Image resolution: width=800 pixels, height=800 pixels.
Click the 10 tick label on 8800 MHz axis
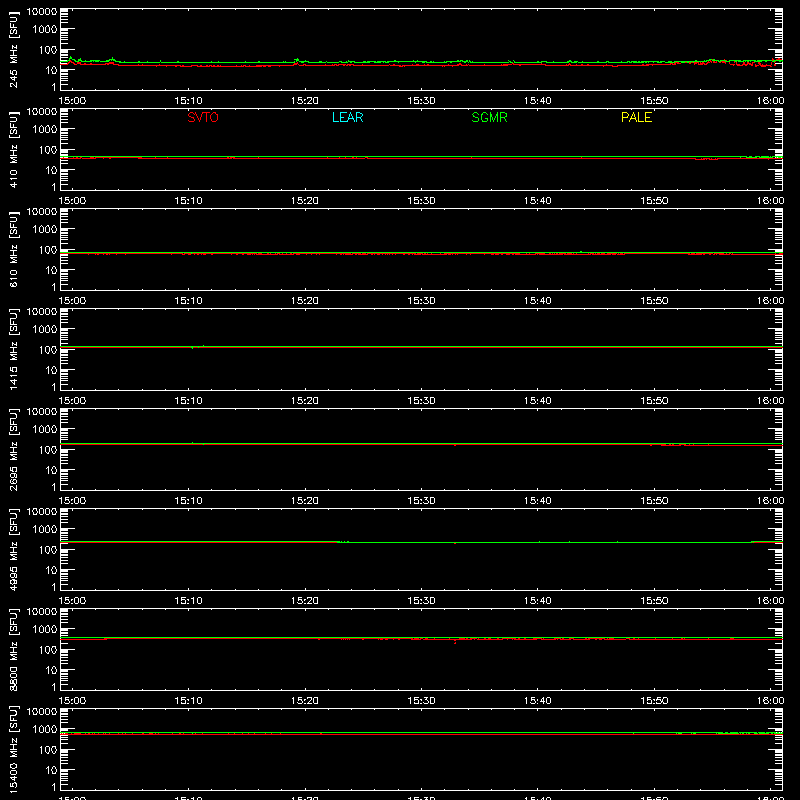52,670
